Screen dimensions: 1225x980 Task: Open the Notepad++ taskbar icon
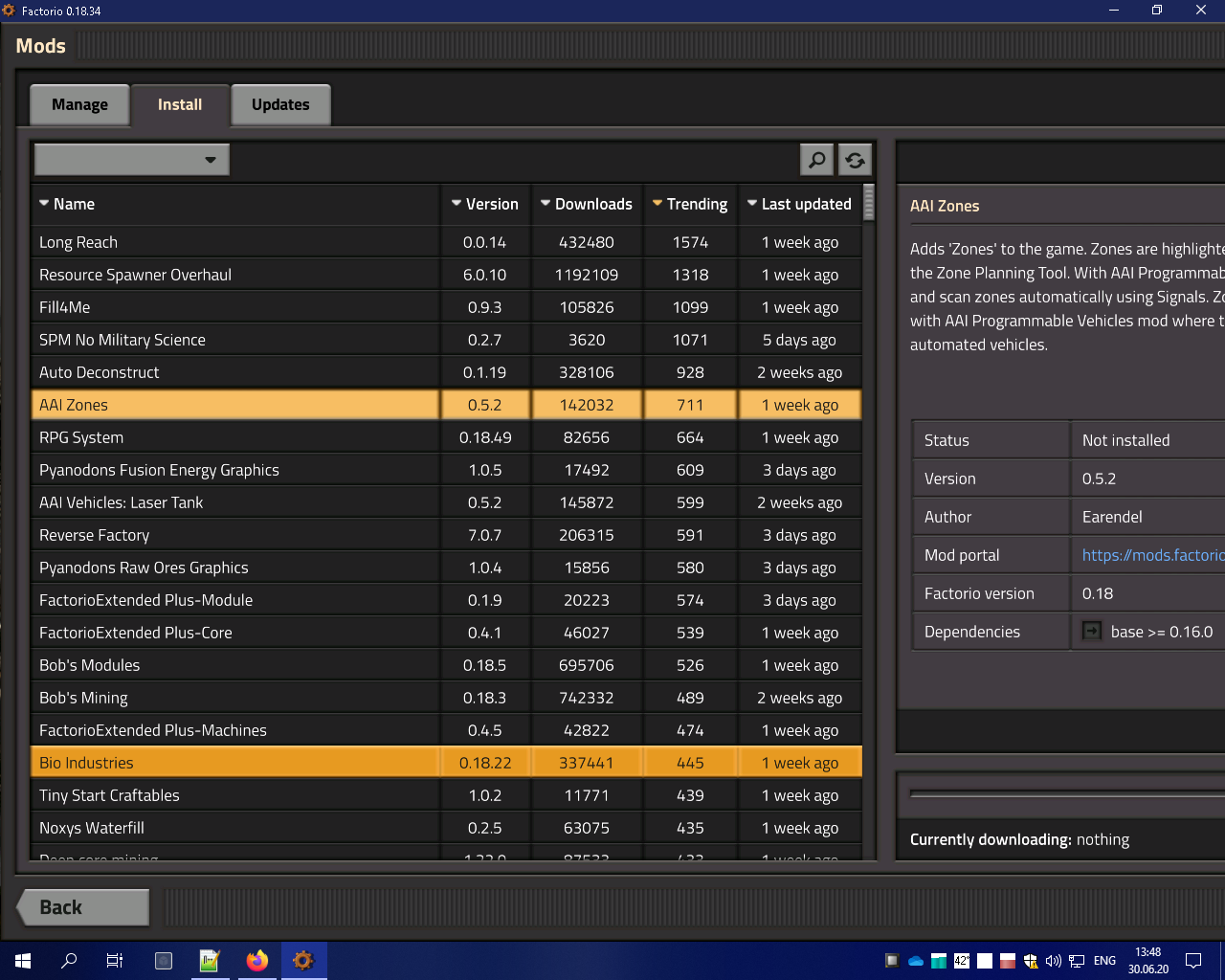pyautogui.click(x=210, y=961)
